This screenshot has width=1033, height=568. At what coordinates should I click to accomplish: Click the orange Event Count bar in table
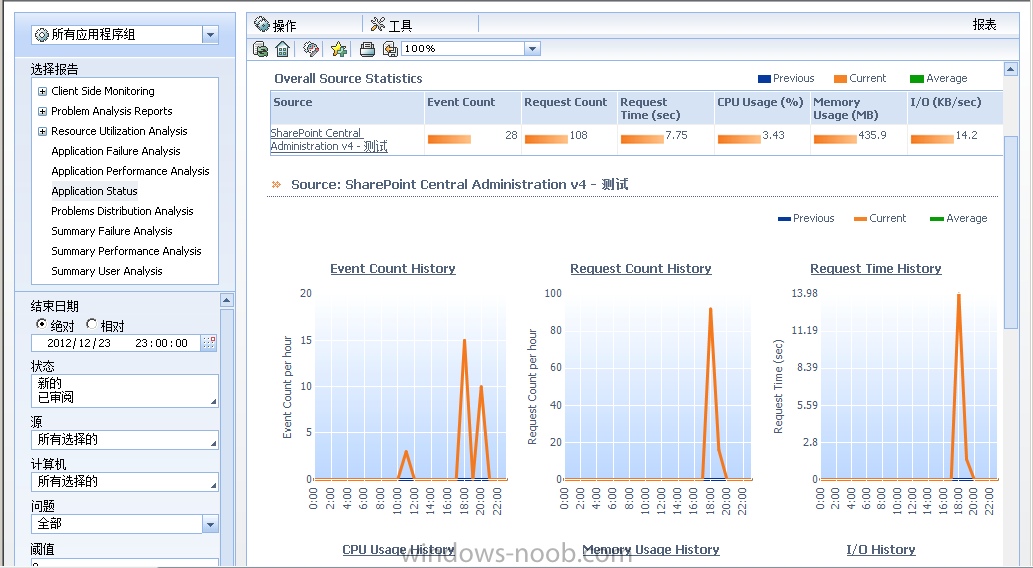tap(449, 139)
